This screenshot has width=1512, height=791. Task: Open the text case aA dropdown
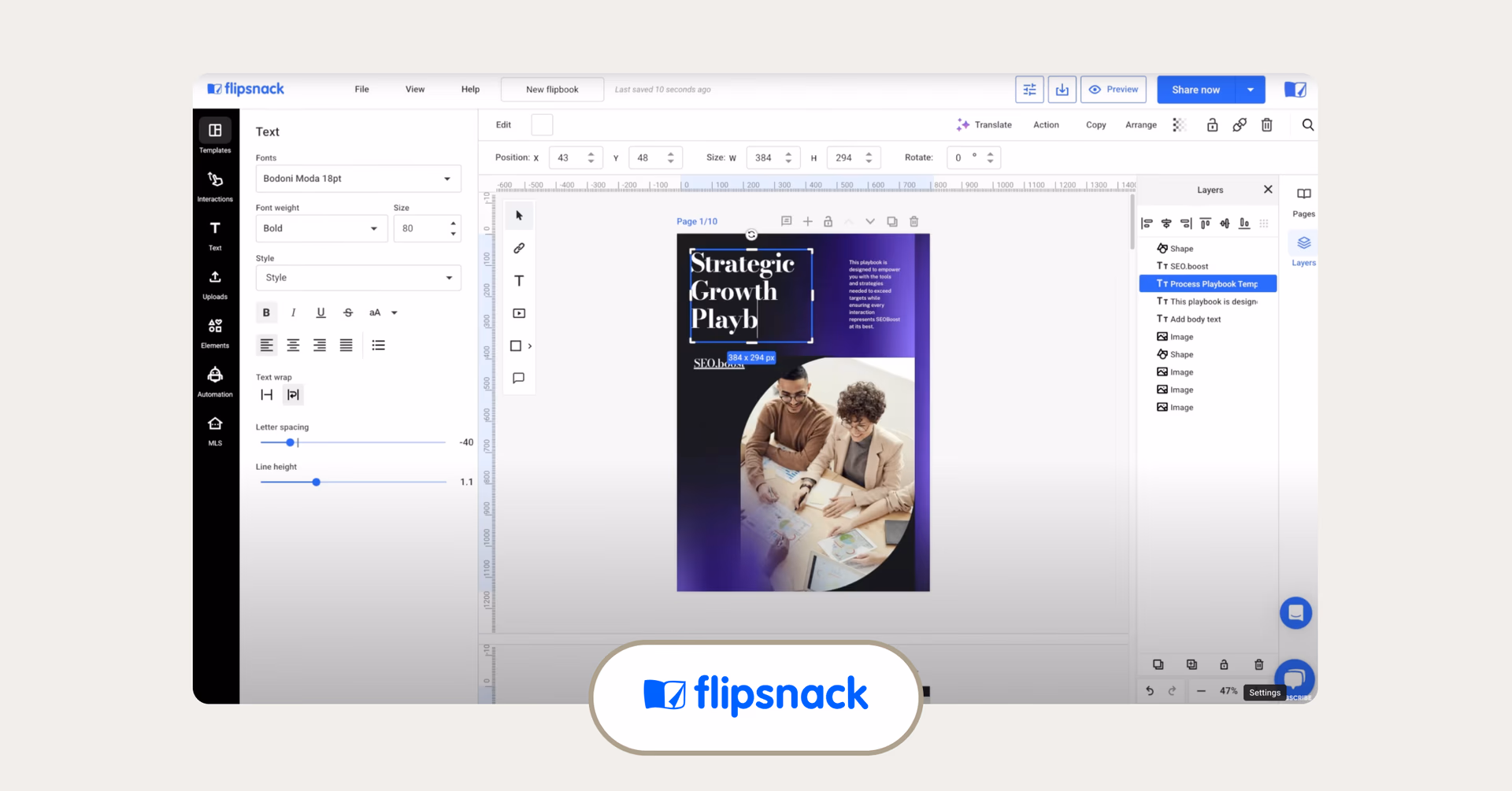(x=383, y=312)
